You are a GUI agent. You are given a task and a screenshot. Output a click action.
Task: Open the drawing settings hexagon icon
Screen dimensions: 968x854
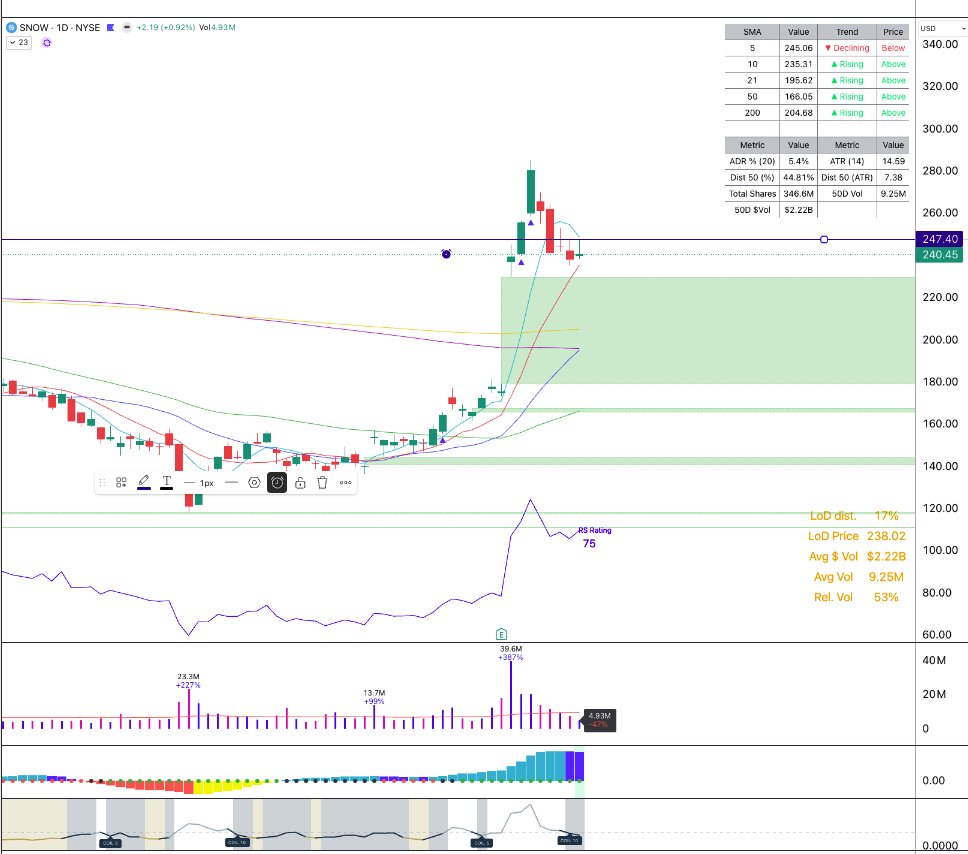pos(254,483)
